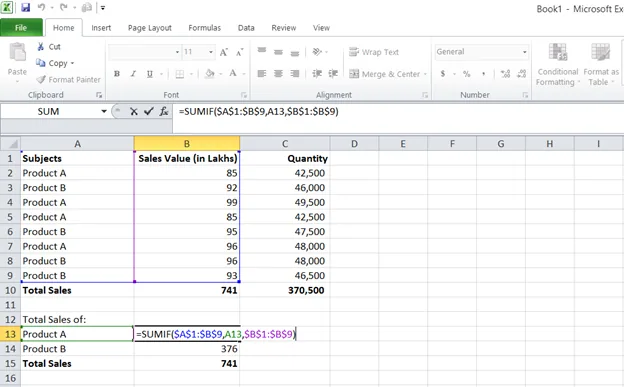Open Conditional Formatting menu

[557, 64]
